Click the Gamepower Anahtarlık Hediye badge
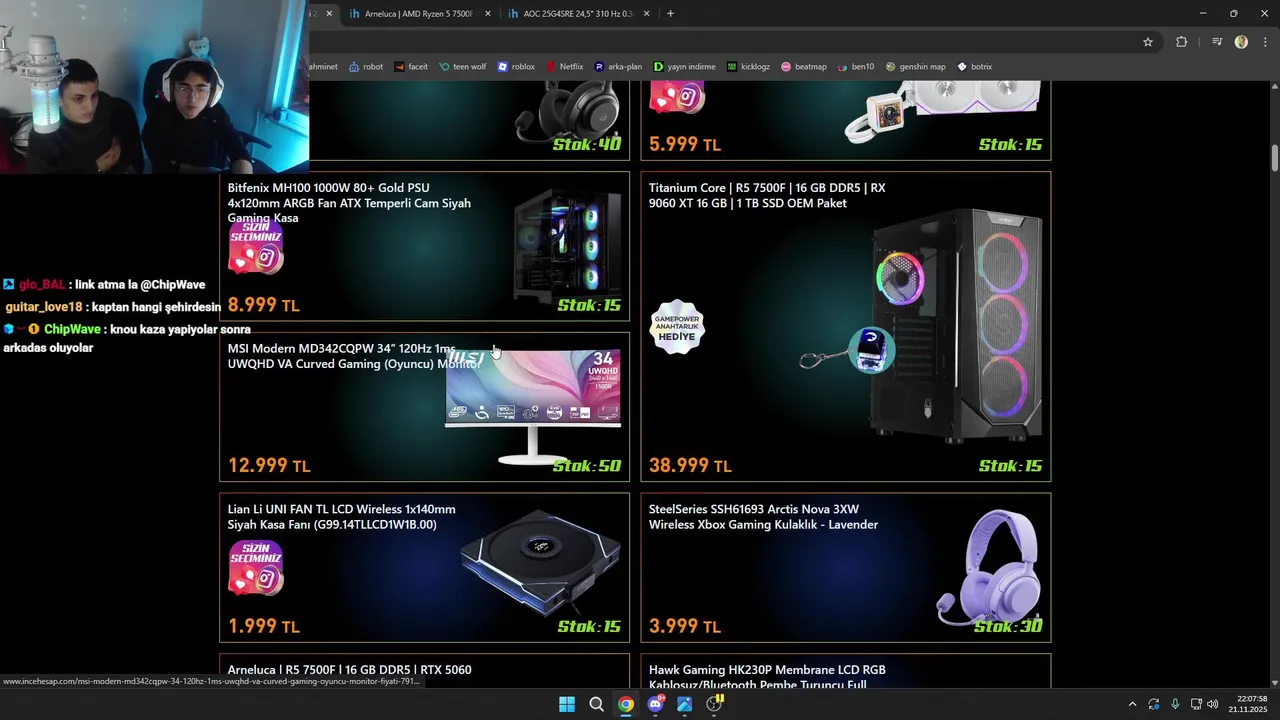The height and width of the screenshot is (720, 1280). (677, 327)
